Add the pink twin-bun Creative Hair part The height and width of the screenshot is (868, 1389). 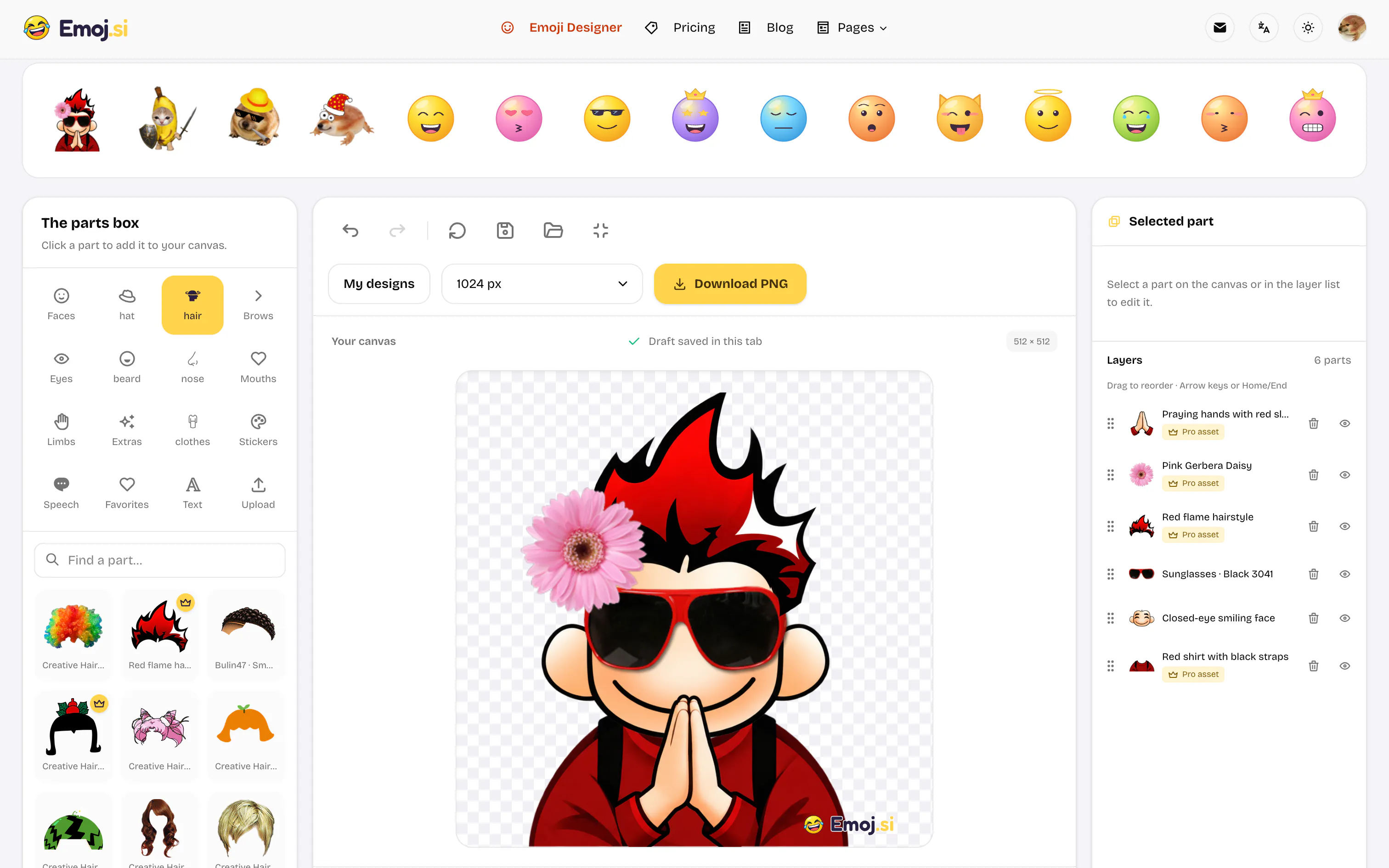click(159, 735)
